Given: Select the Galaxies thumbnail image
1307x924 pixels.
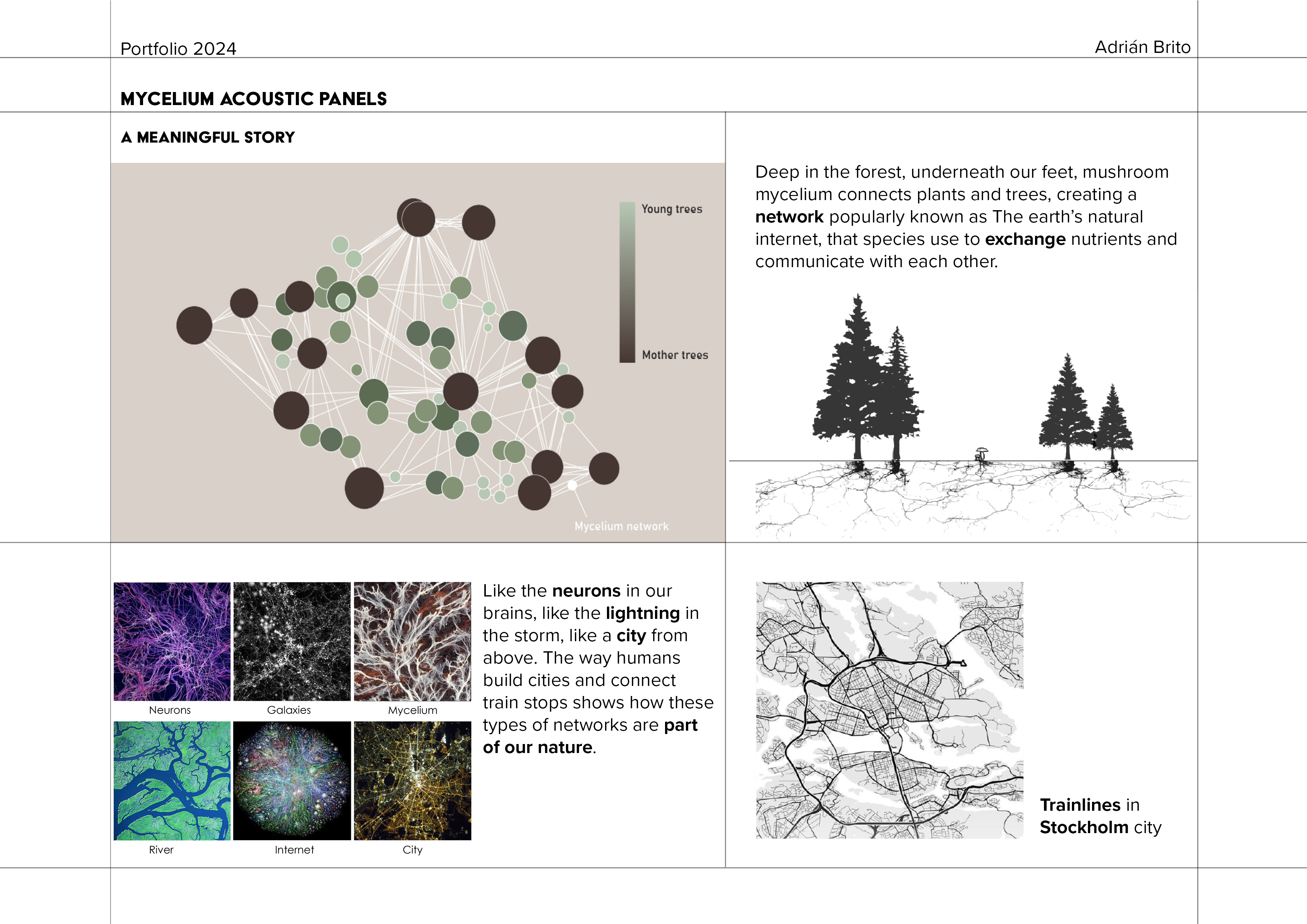Looking at the screenshot, I should 292,641.
